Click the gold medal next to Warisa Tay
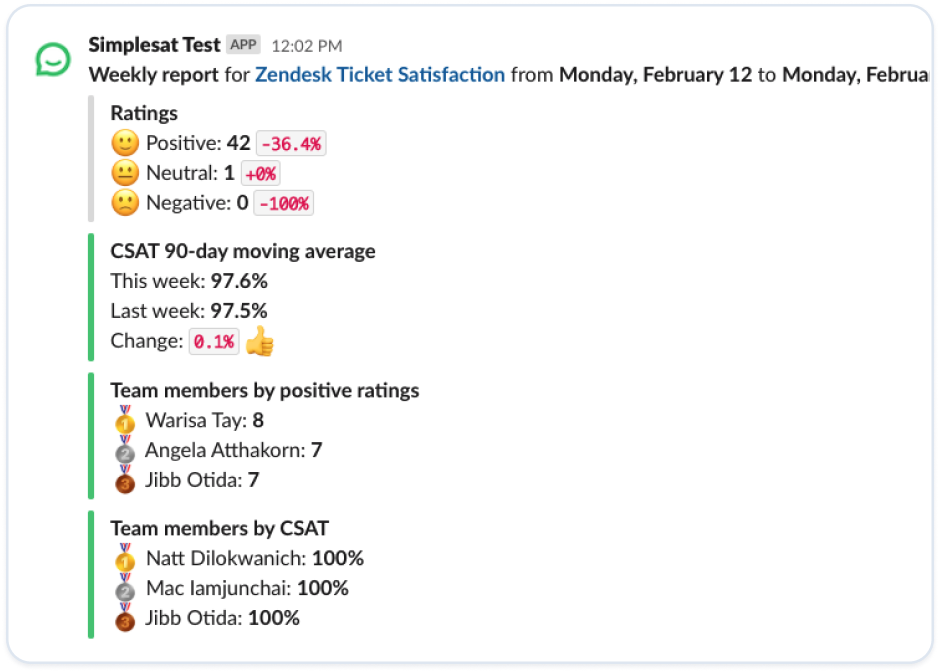938x671 pixels. pos(125,419)
